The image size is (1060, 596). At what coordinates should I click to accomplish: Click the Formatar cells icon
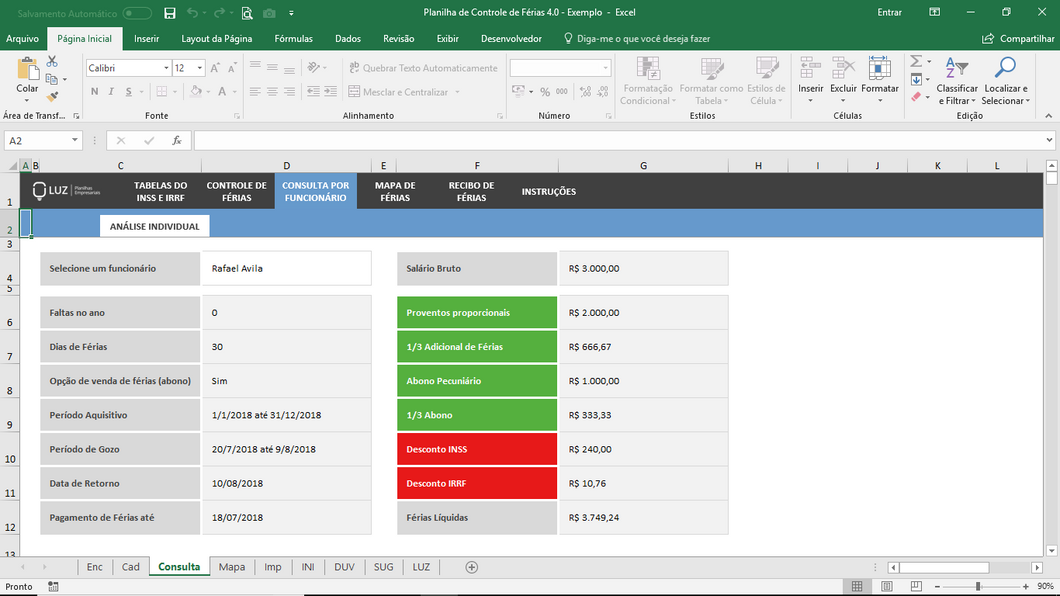(880, 69)
